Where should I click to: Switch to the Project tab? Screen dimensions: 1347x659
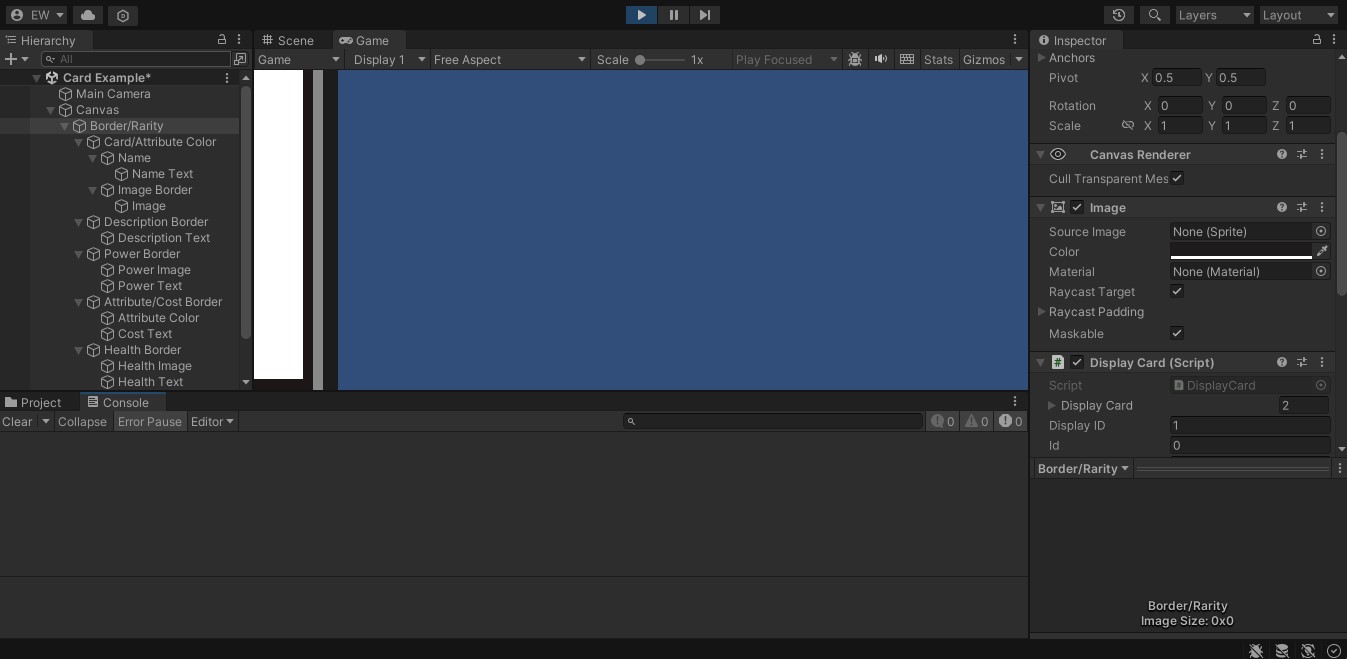38,401
